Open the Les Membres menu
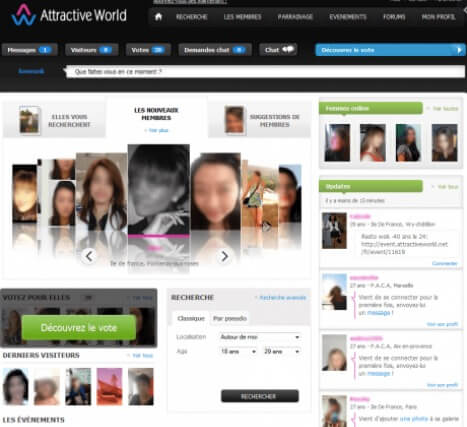Screen dimensions: 467x427 click(242, 17)
